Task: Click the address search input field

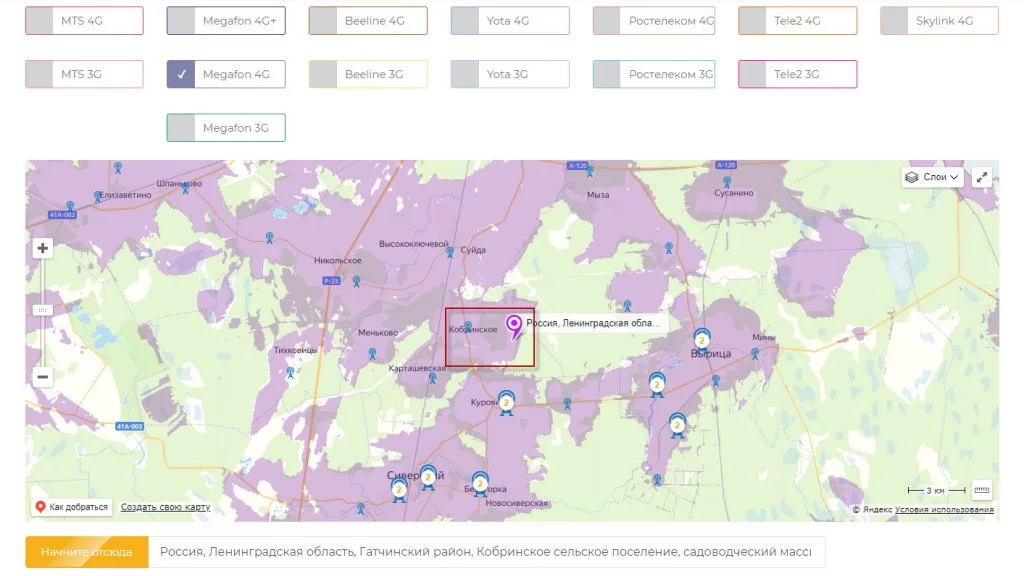Action: point(487,552)
